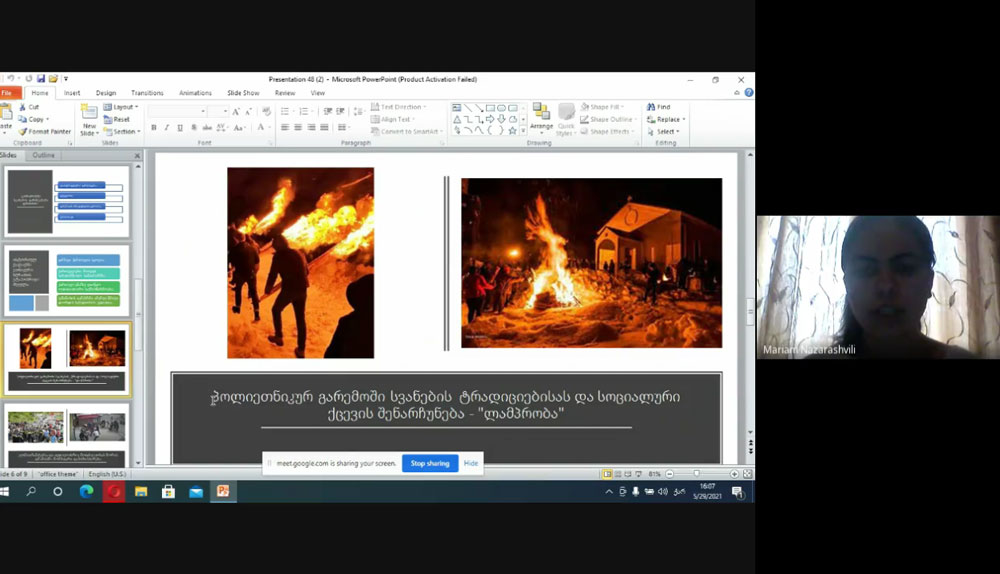The width and height of the screenshot is (1000, 574).
Task: Open the Outline tab in slides pane
Action: pos(44,155)
